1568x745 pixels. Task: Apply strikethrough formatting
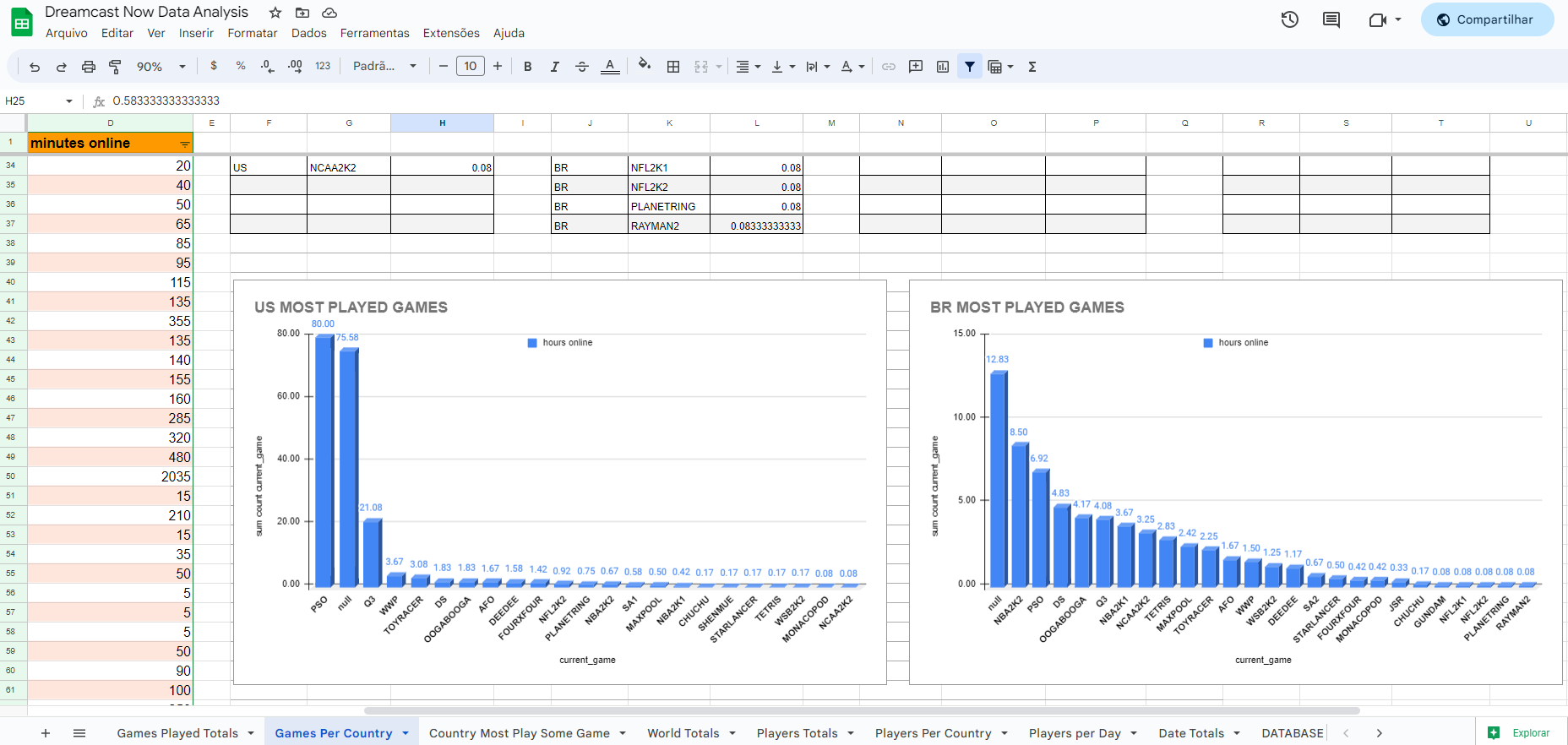pos(582,67)
